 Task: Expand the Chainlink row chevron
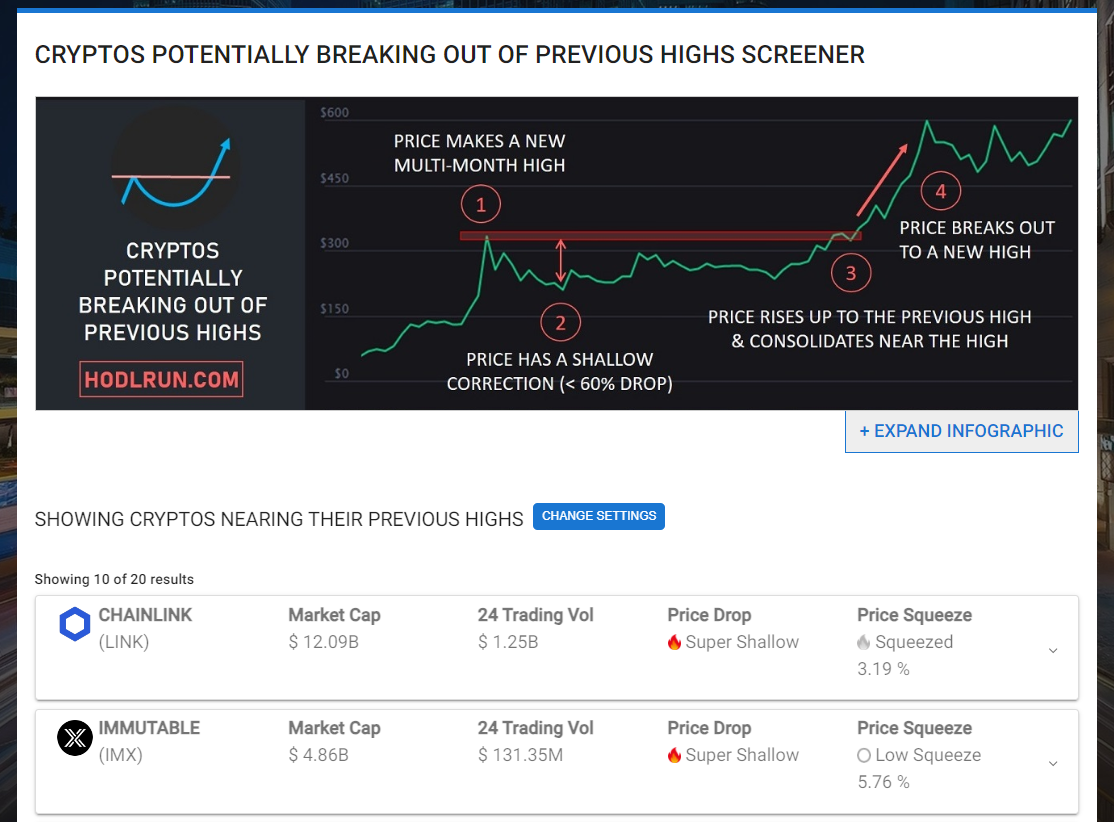(x=1053, y=650)
